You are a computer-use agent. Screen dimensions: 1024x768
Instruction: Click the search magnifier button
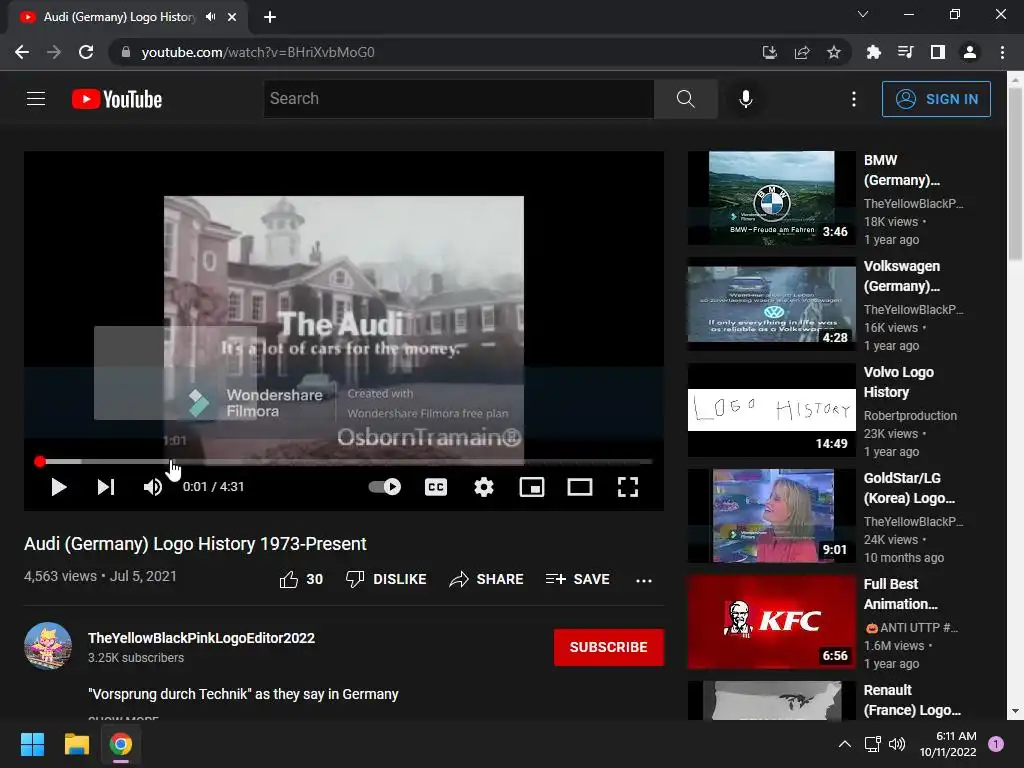point(685,99)
